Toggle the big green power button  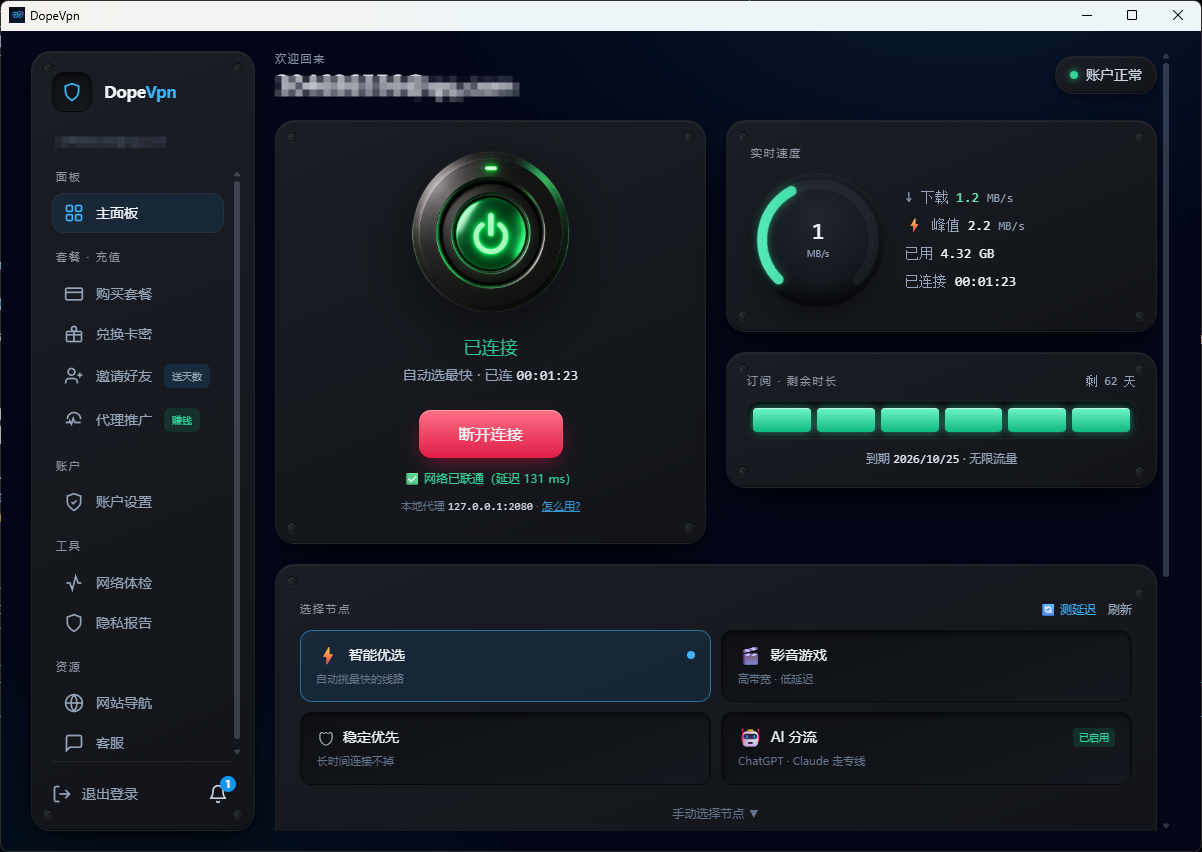[x=490, y=232]
